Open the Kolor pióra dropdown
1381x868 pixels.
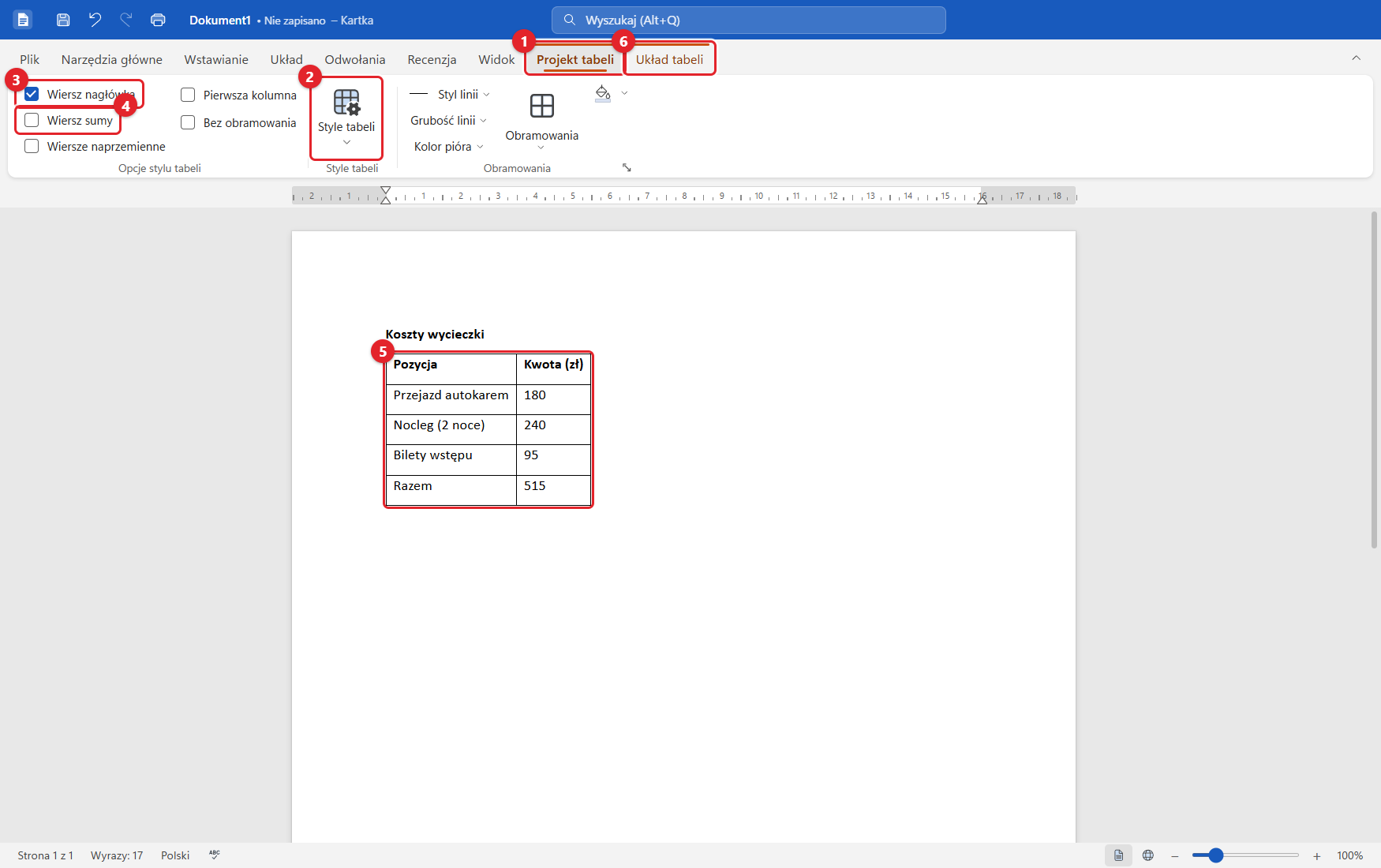pyautogui.click(x=448, y=146)
